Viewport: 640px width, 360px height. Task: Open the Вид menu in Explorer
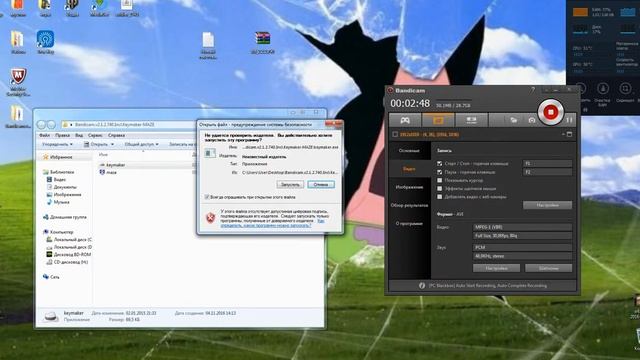point(79,135)
